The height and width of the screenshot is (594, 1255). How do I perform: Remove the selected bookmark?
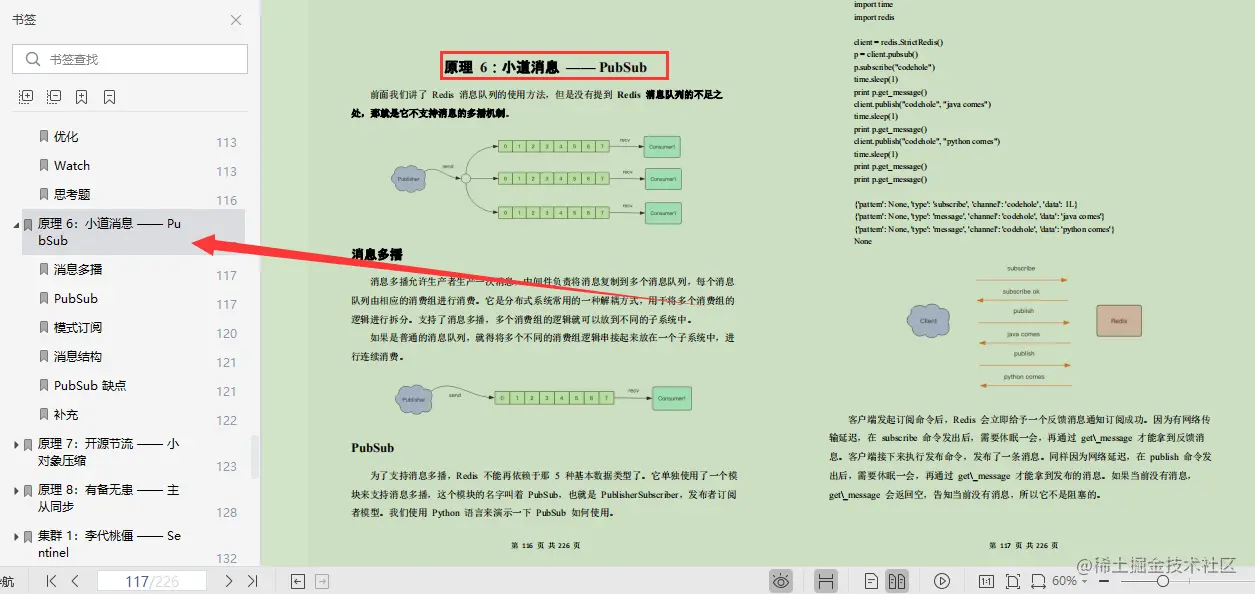click(109, 96)
